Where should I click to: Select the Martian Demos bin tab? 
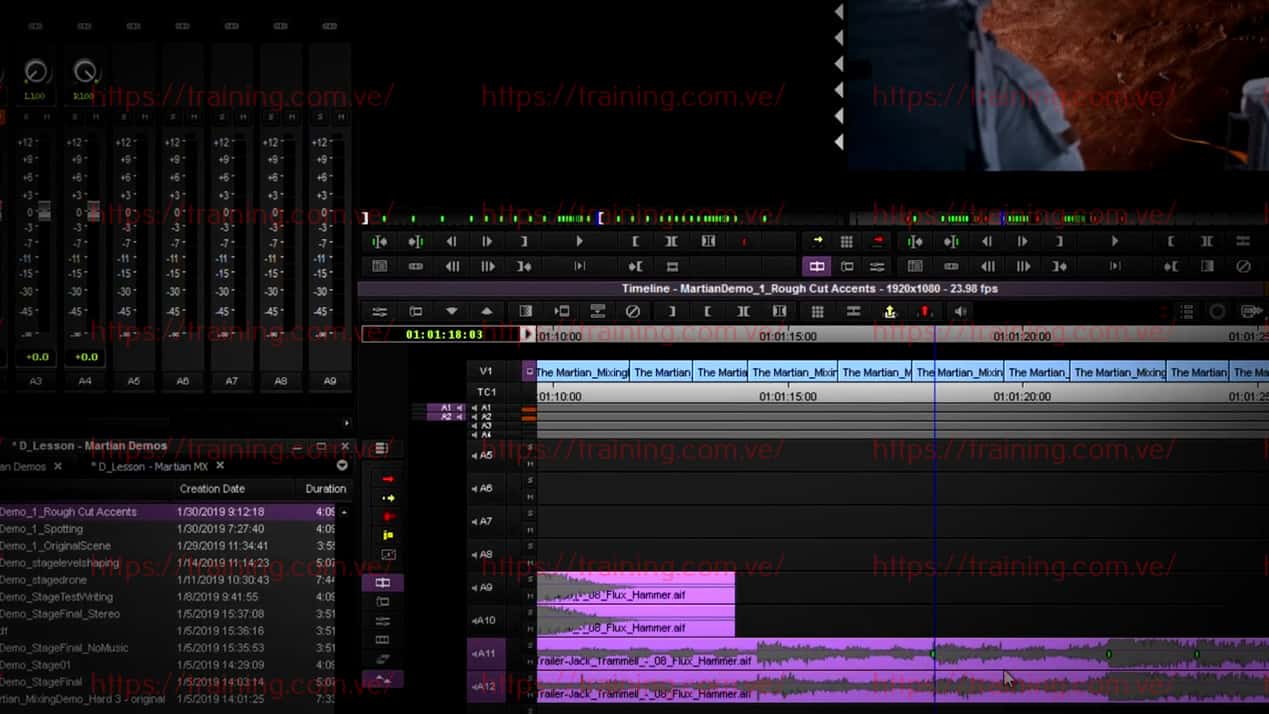(x=25, y=466)
